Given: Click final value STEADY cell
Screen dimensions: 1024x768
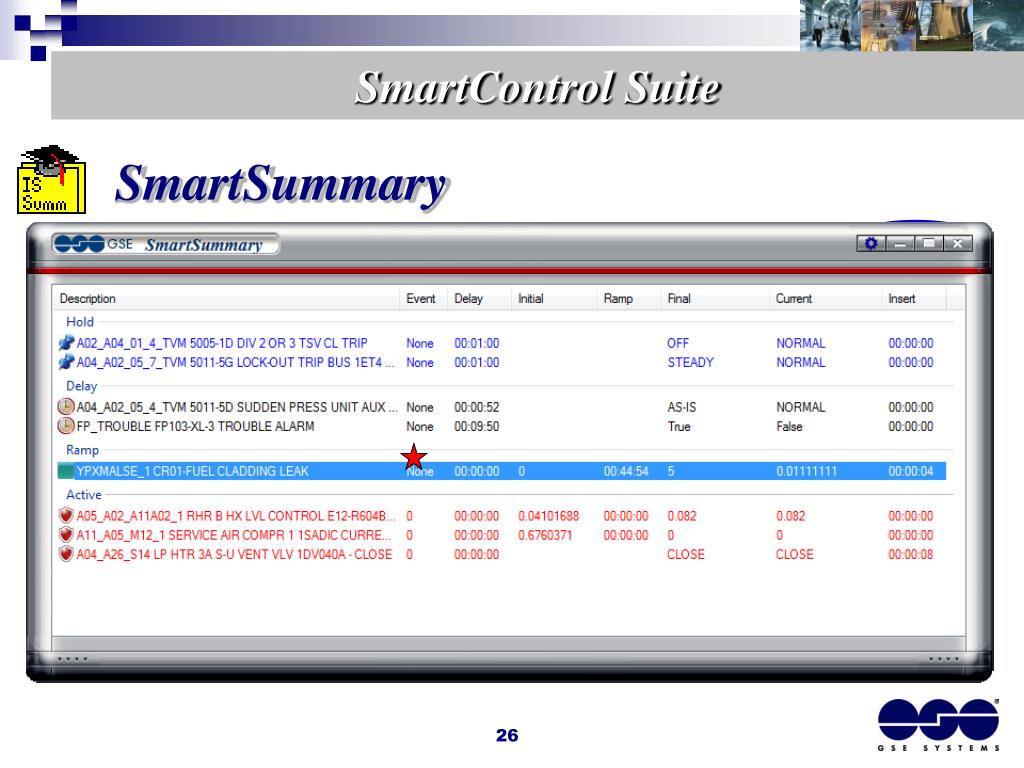Looking at the screenshot, I should [690, 362].
